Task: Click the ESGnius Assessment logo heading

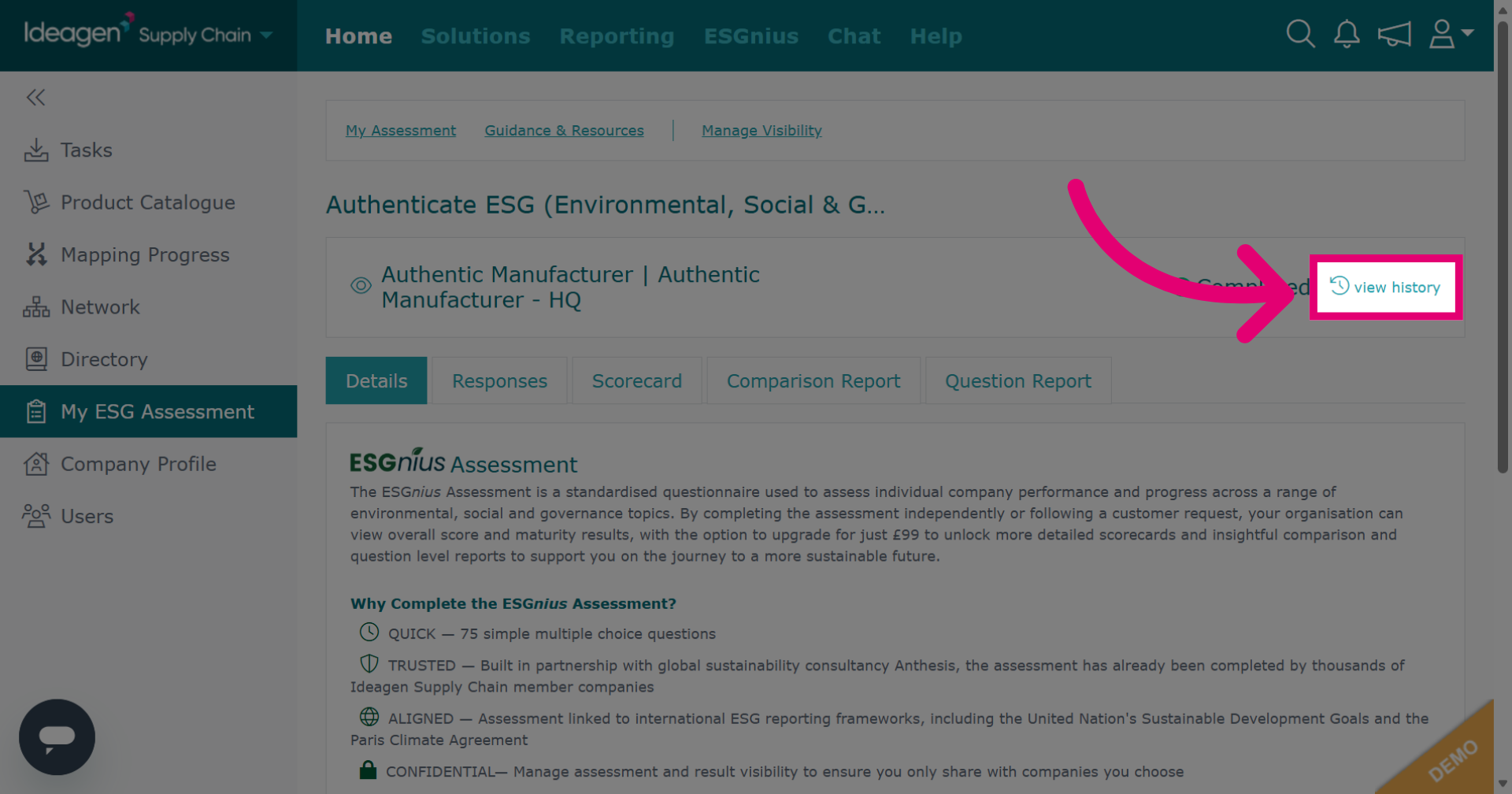Action: tap(464, 462)
